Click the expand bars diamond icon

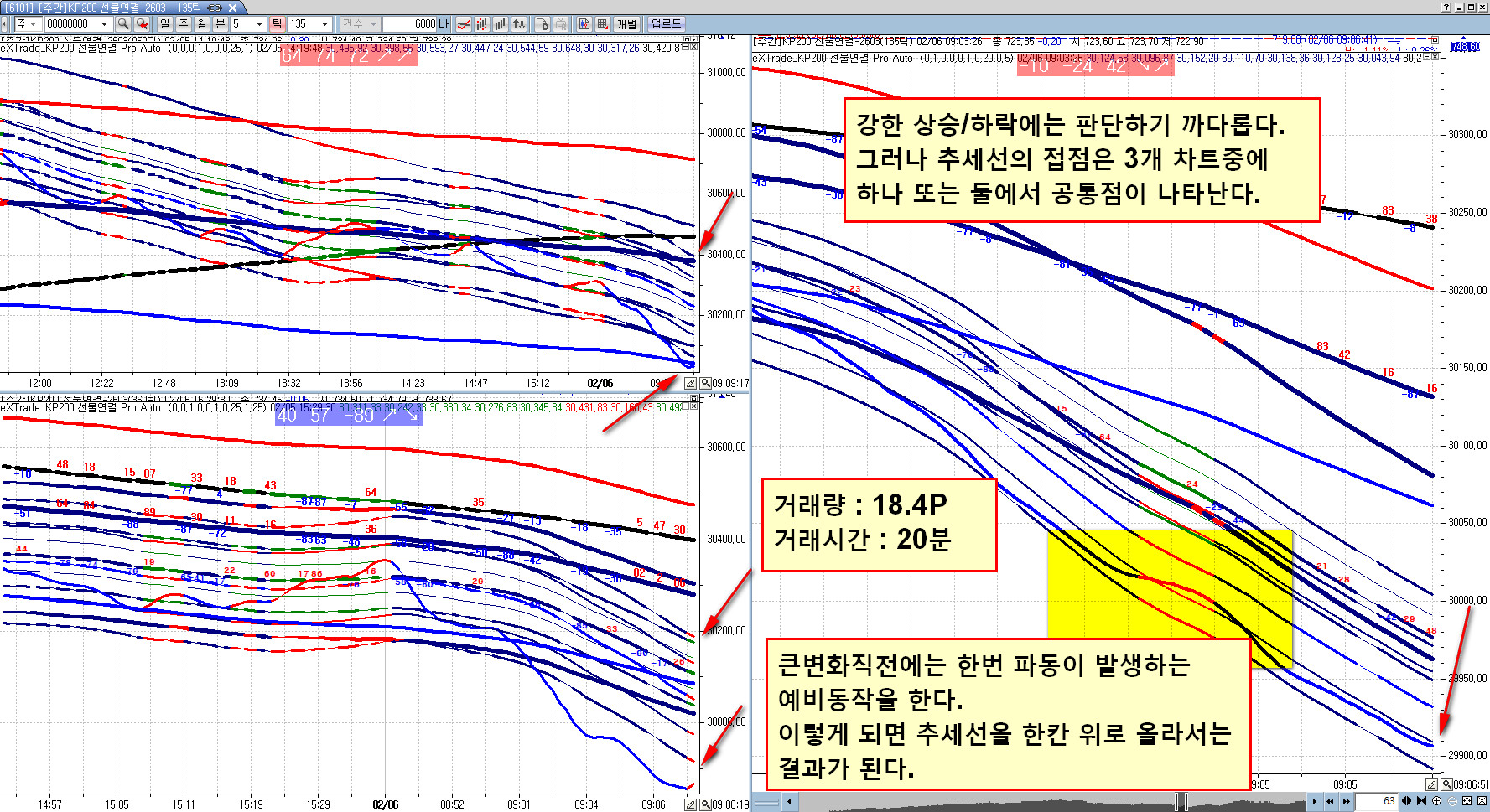click(1406, 801)
